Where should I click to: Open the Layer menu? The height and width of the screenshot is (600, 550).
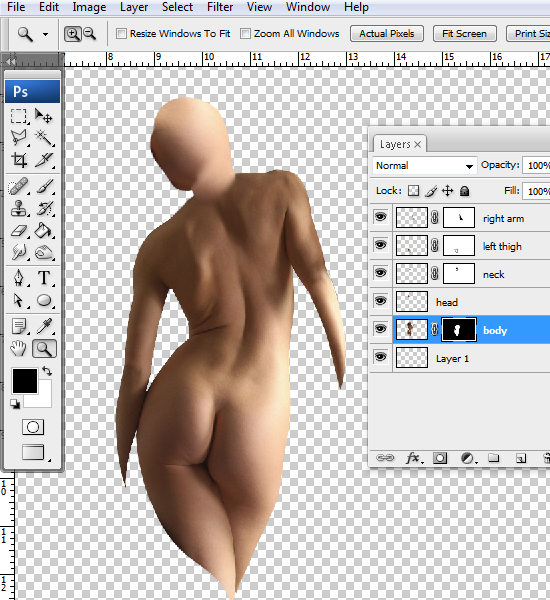(134, 7)
